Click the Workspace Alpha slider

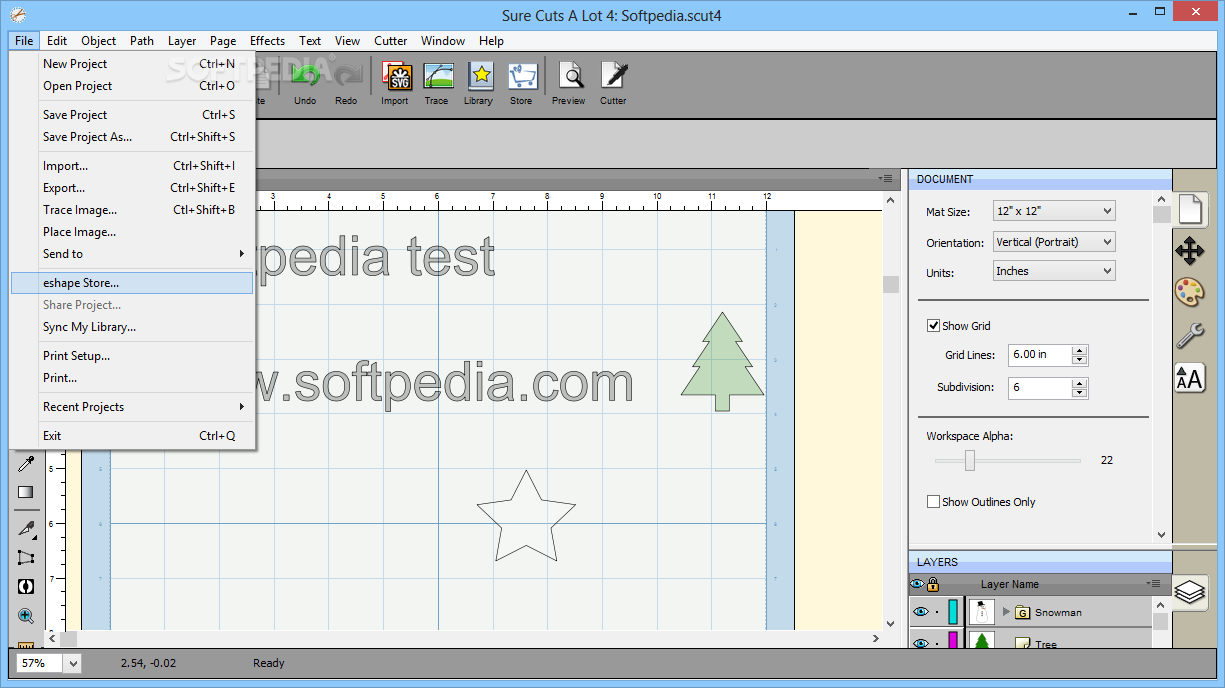click(1008, 460)
